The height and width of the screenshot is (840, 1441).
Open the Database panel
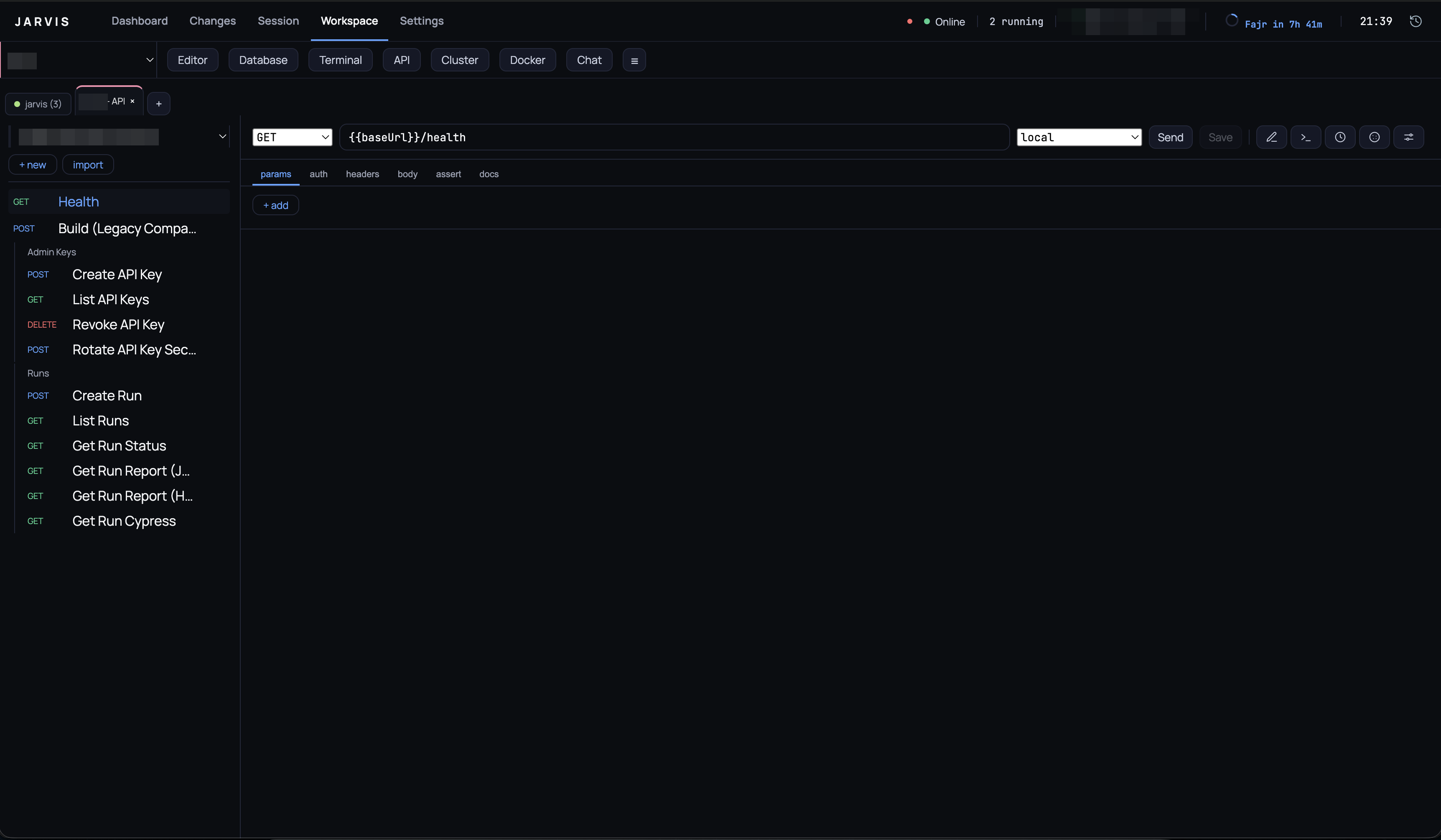(x=263, y=60)
